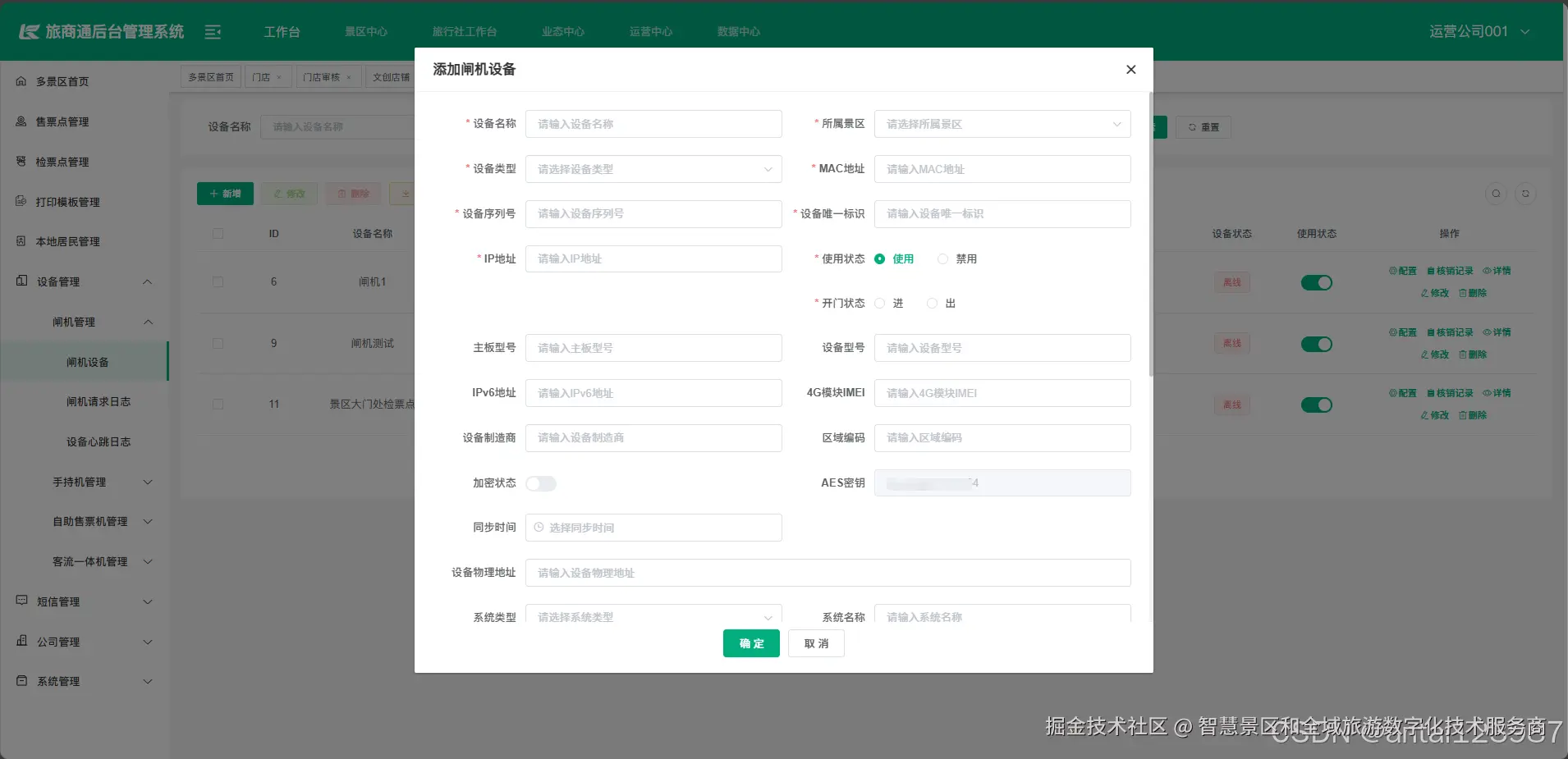Focus the 设备物理地址 input field
Viewport: 1568px width, 759px height.
[828, 573]
